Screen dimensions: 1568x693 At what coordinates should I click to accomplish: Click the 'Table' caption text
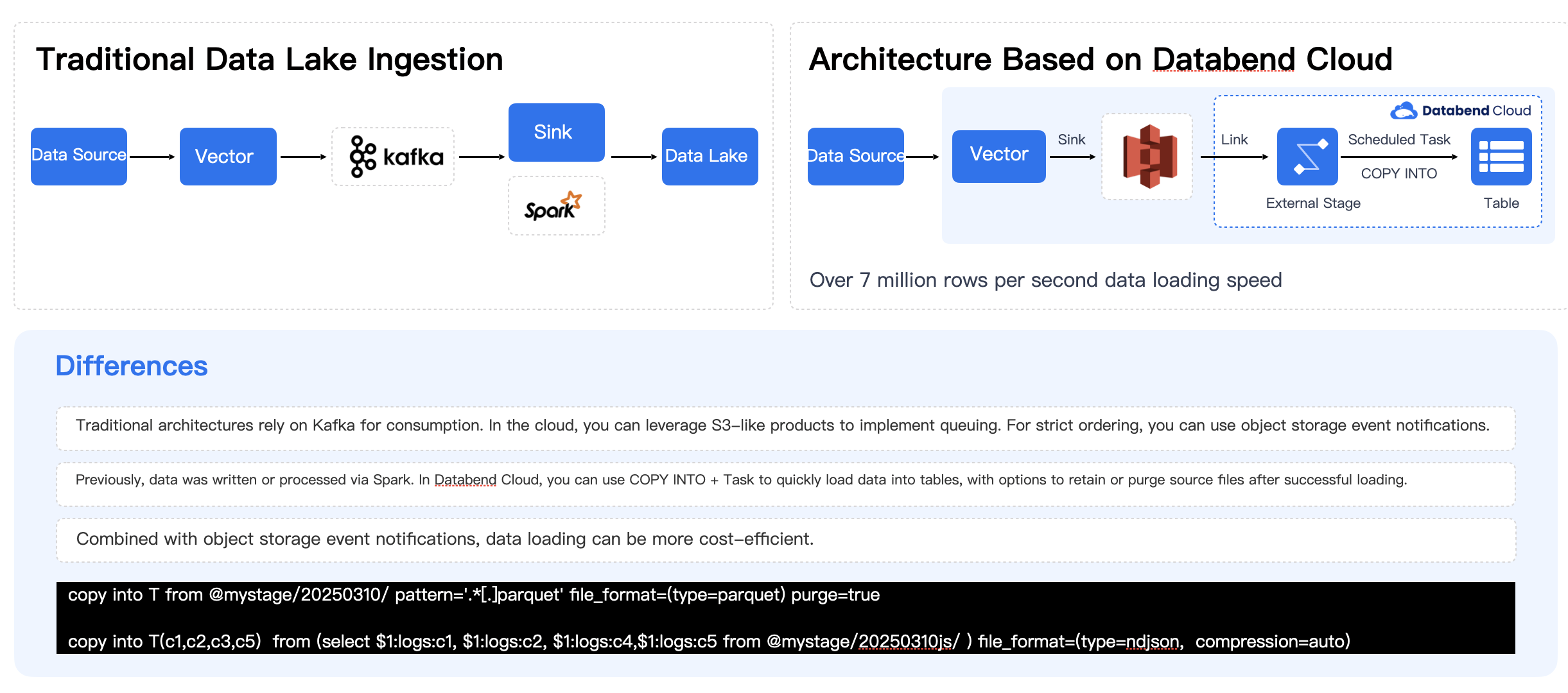tap(1501, 203)
